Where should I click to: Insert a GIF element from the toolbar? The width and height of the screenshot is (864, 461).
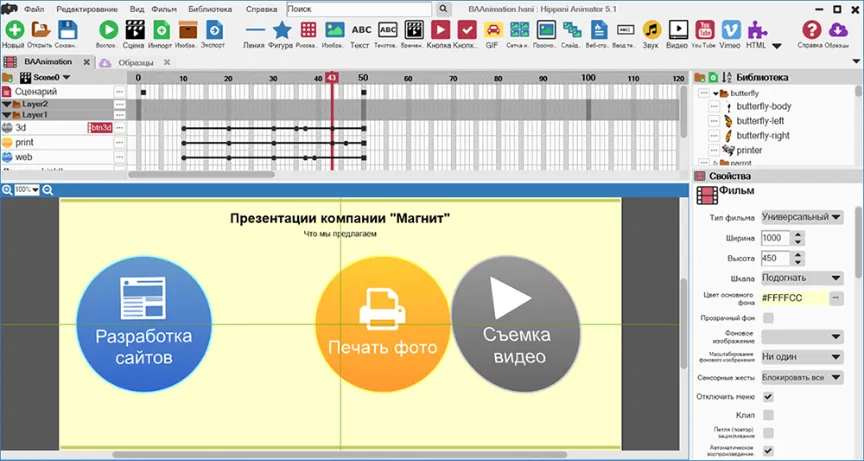pos(493,30)
